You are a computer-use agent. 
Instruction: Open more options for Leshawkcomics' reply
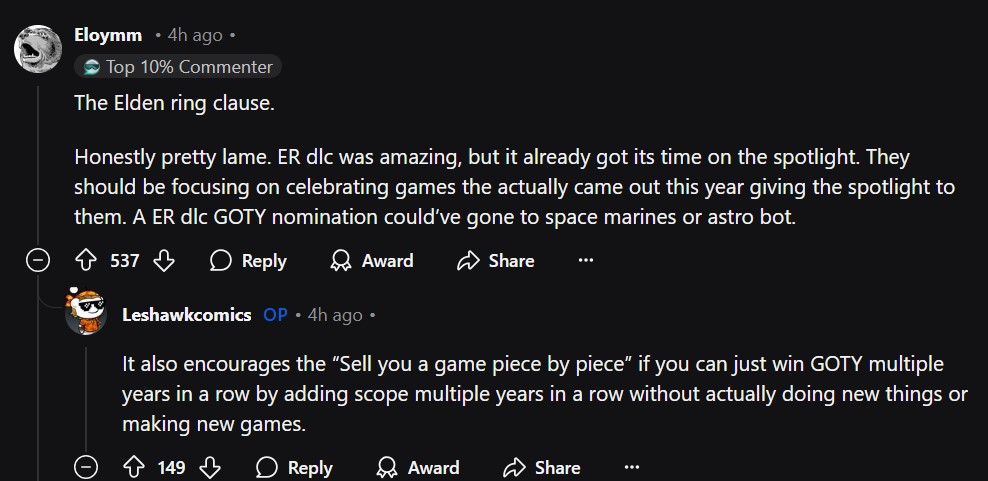(631, 467)
